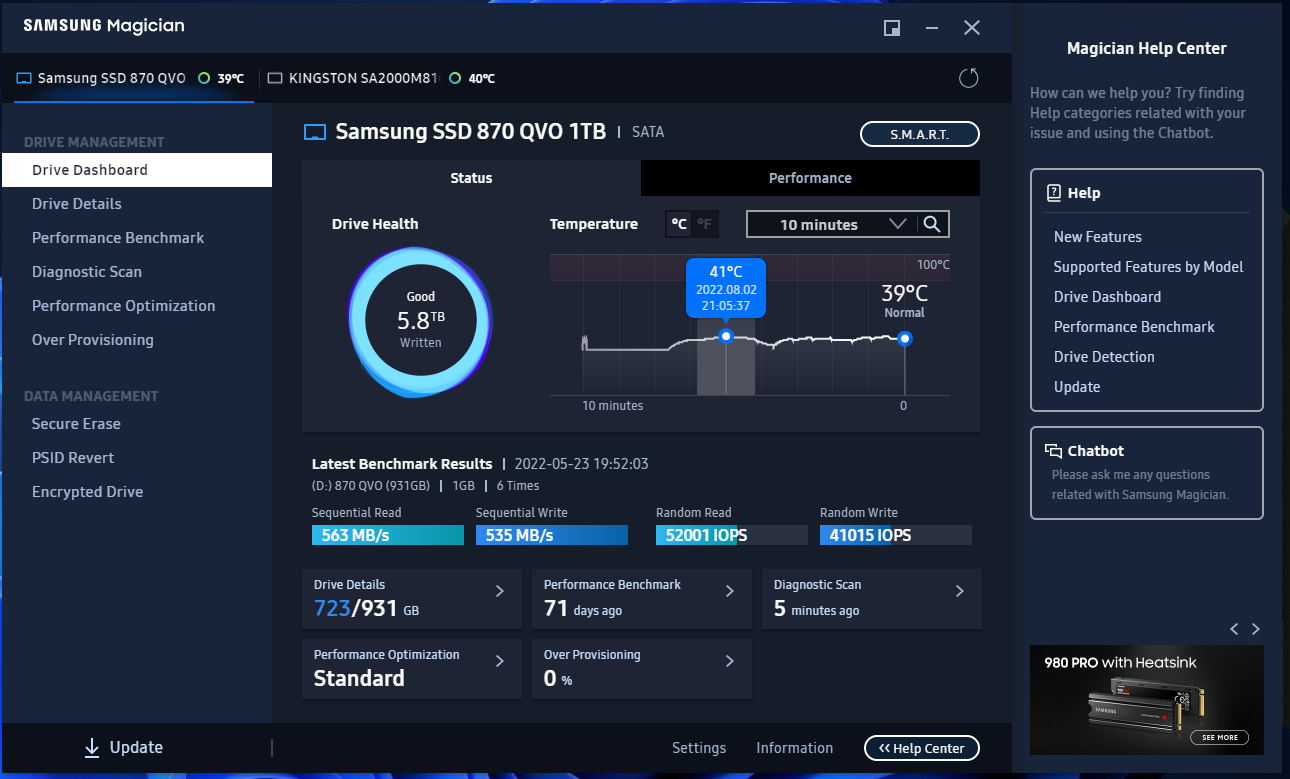Click the Magician Help Center title

(1147, 48)
